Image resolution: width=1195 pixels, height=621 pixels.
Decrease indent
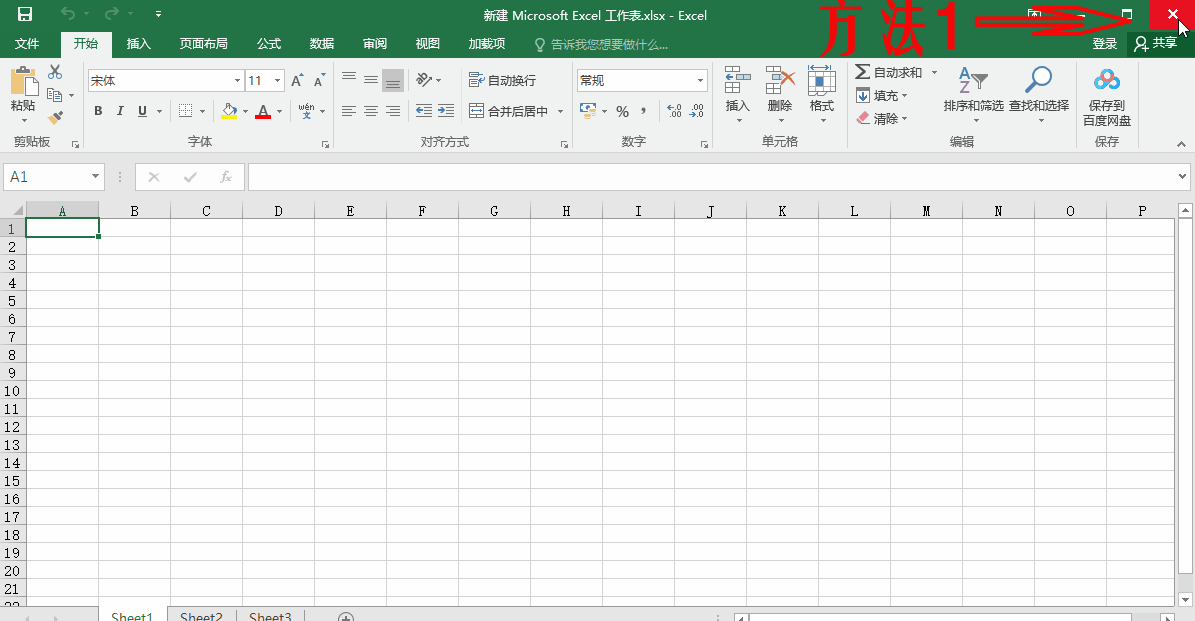pos(424,111)
